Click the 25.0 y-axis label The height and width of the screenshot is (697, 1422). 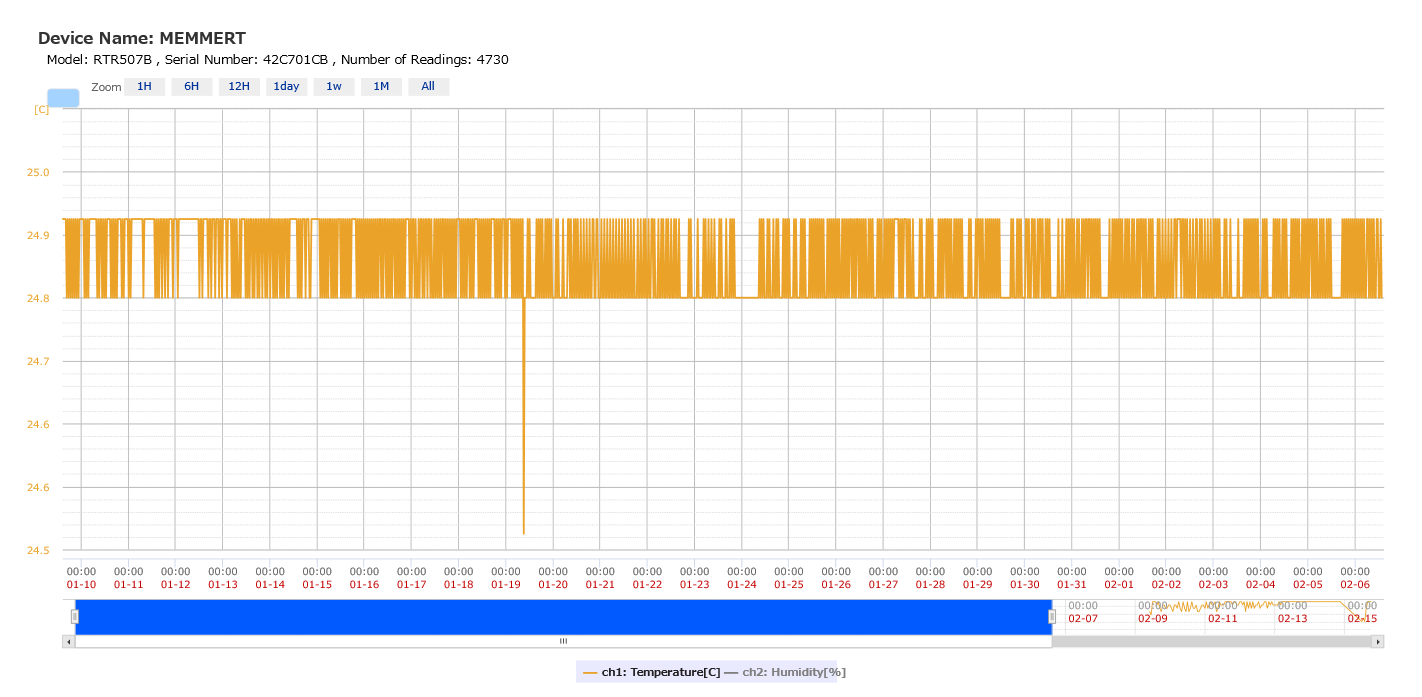click(38, 172)
